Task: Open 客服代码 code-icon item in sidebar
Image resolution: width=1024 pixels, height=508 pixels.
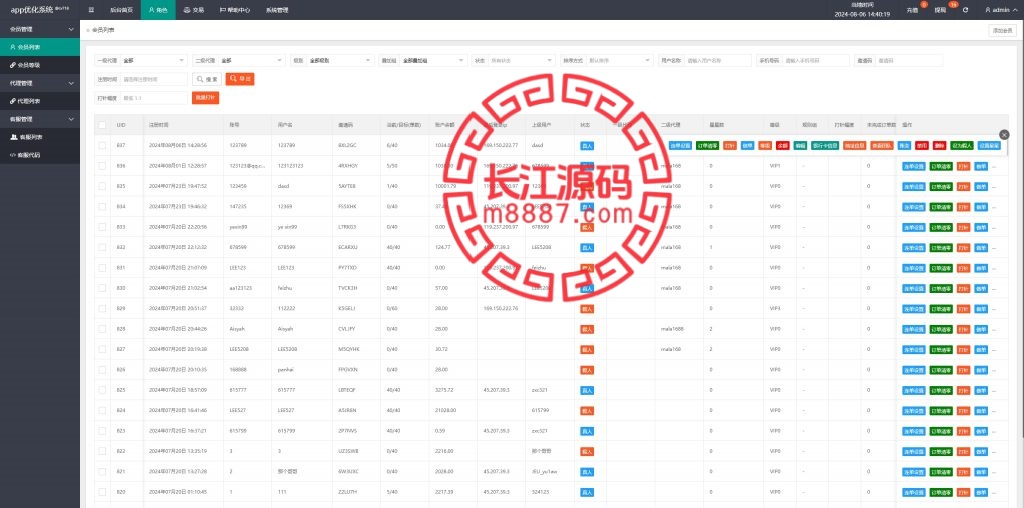Action: click(40, 155)
